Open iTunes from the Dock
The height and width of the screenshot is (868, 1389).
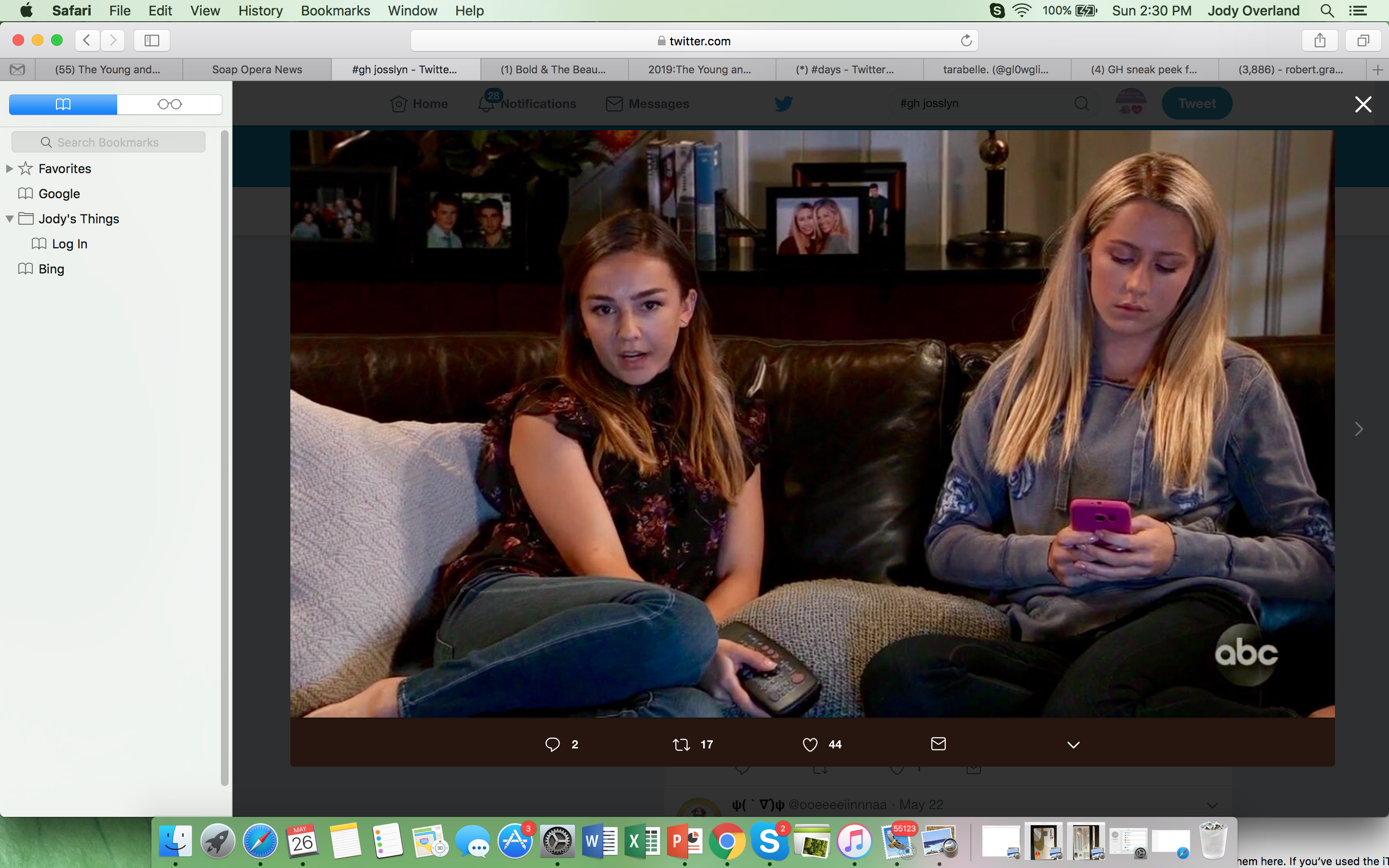pyautogui.click(x=855, y=841)
